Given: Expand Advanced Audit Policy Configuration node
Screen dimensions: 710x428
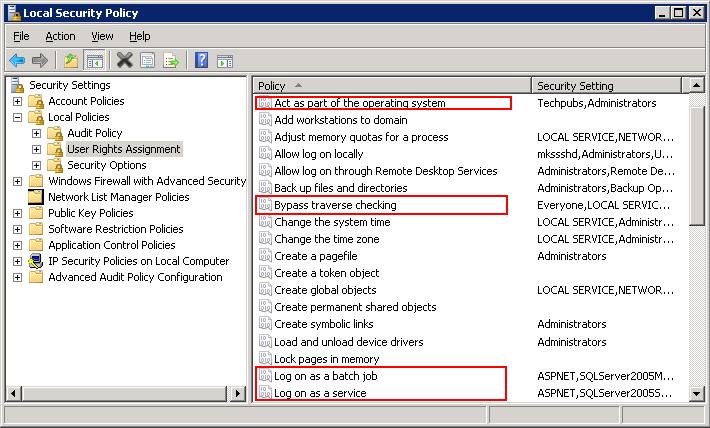Looking at the screenshot, I should 17,277.
